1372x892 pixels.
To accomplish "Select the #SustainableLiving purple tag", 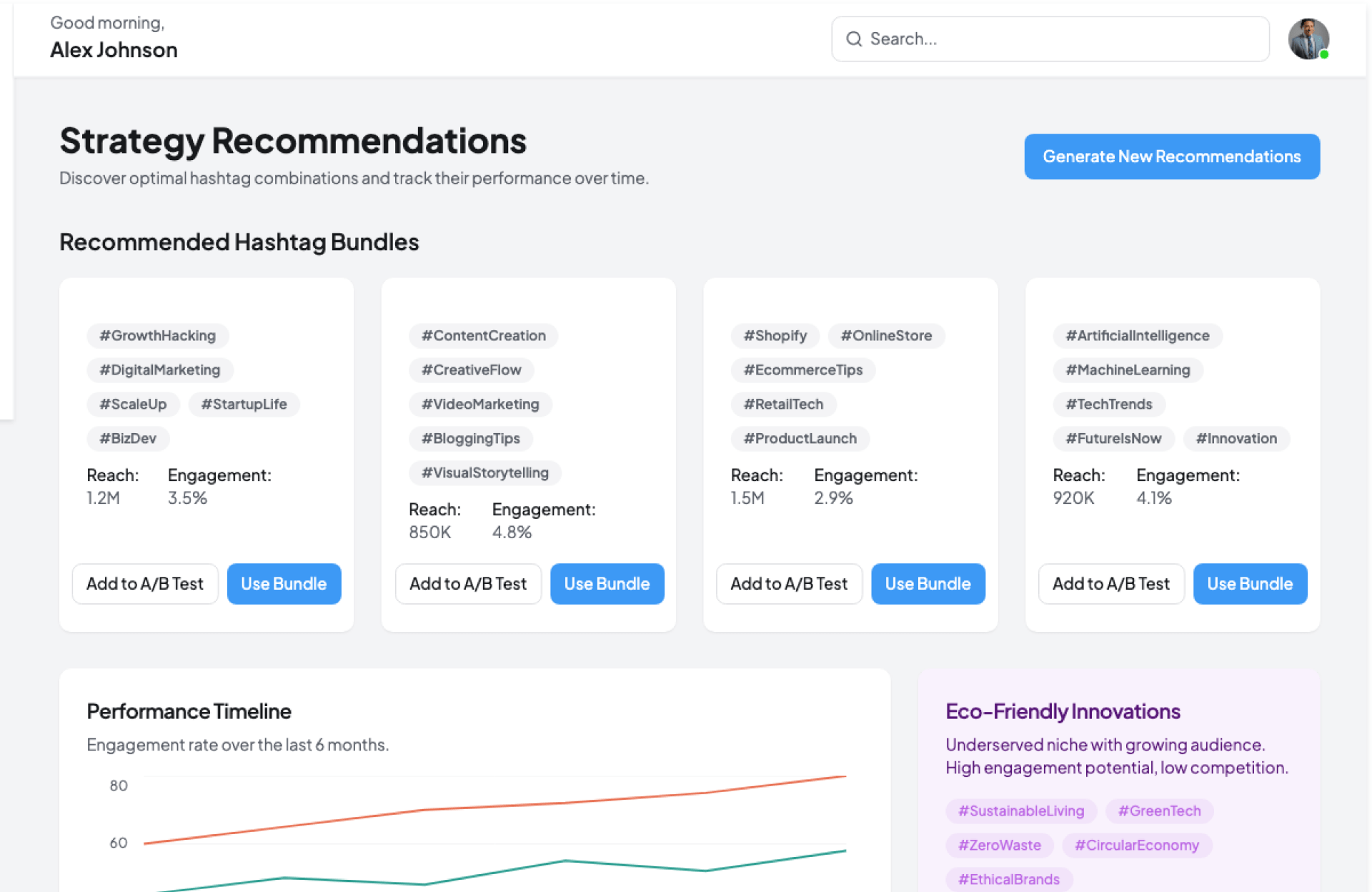I will 1021,811.
